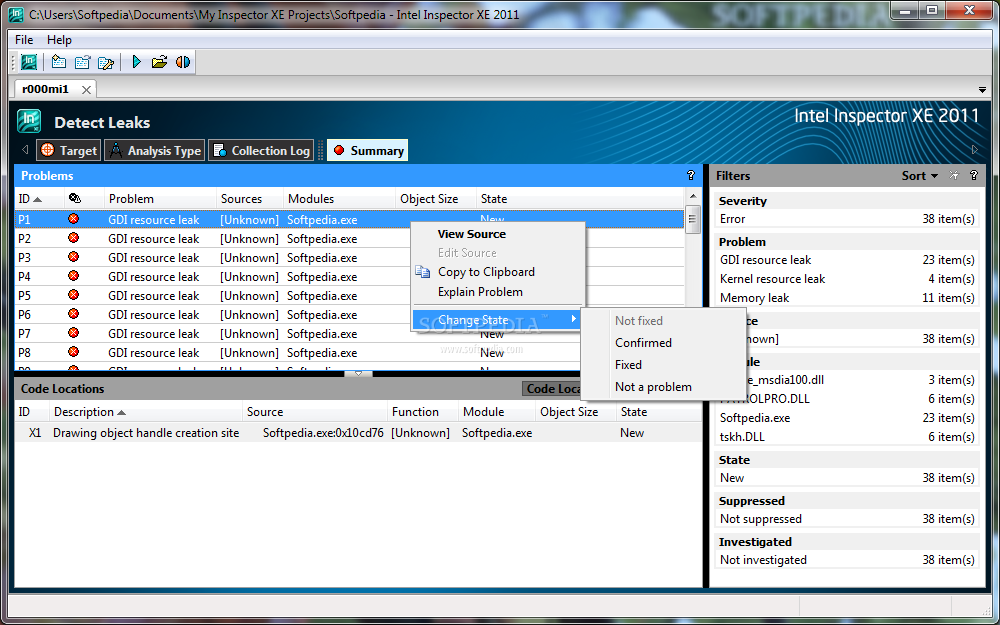Open the Sort dropdown in Filters
The image size is (1000, 625).
920,176
